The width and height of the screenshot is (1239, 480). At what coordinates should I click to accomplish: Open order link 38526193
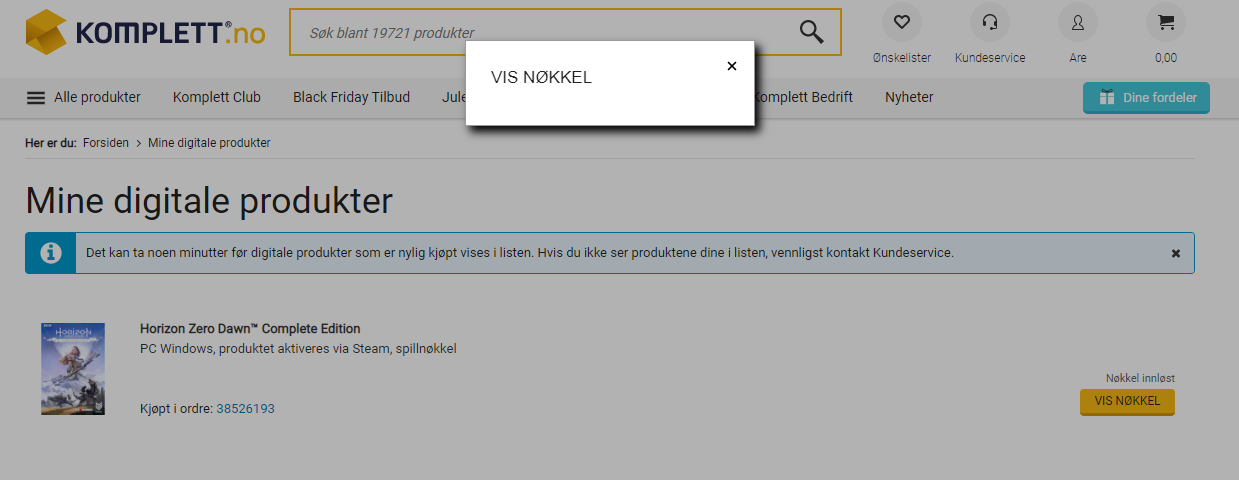click(x=245, y=409)
